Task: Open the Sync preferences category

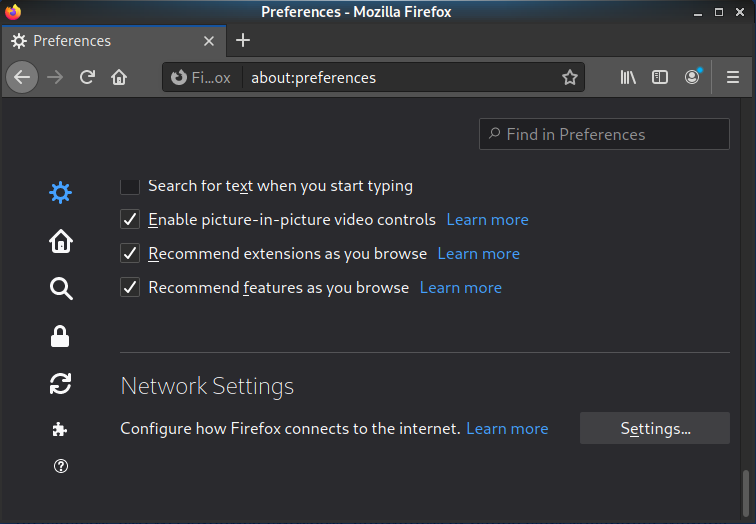Action: (x=61, y=383)
